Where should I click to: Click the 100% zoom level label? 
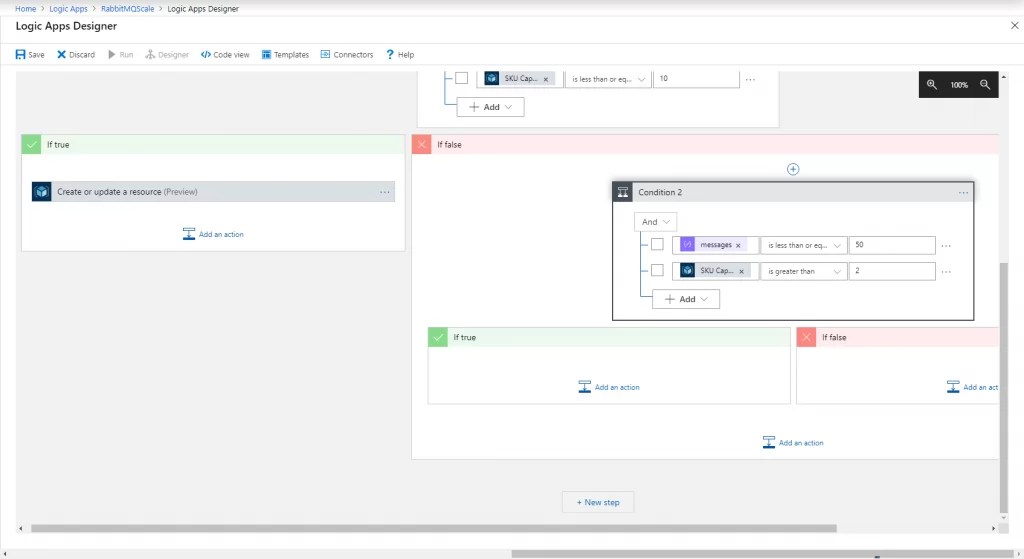959,85
